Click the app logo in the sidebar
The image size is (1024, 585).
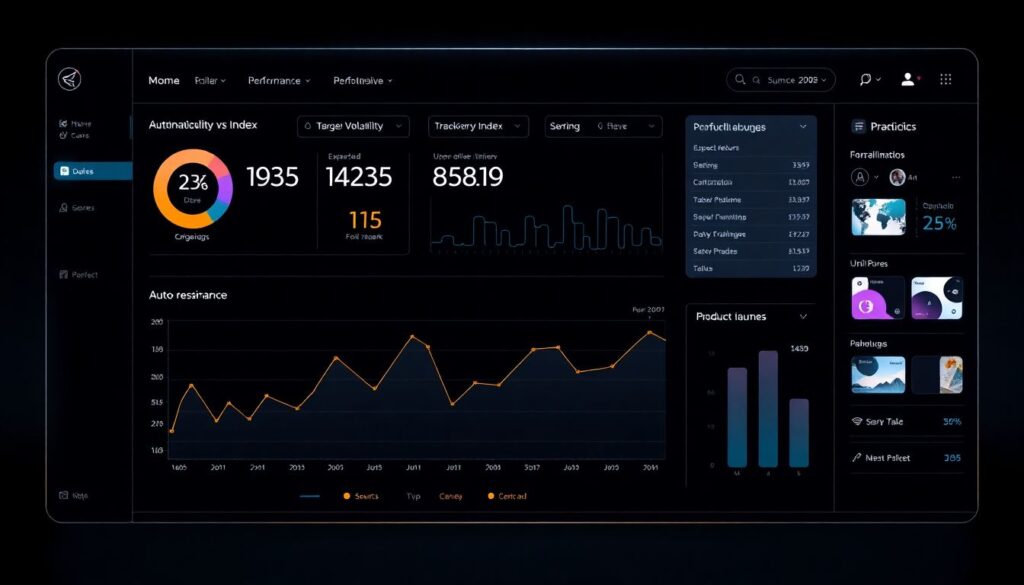68,80
